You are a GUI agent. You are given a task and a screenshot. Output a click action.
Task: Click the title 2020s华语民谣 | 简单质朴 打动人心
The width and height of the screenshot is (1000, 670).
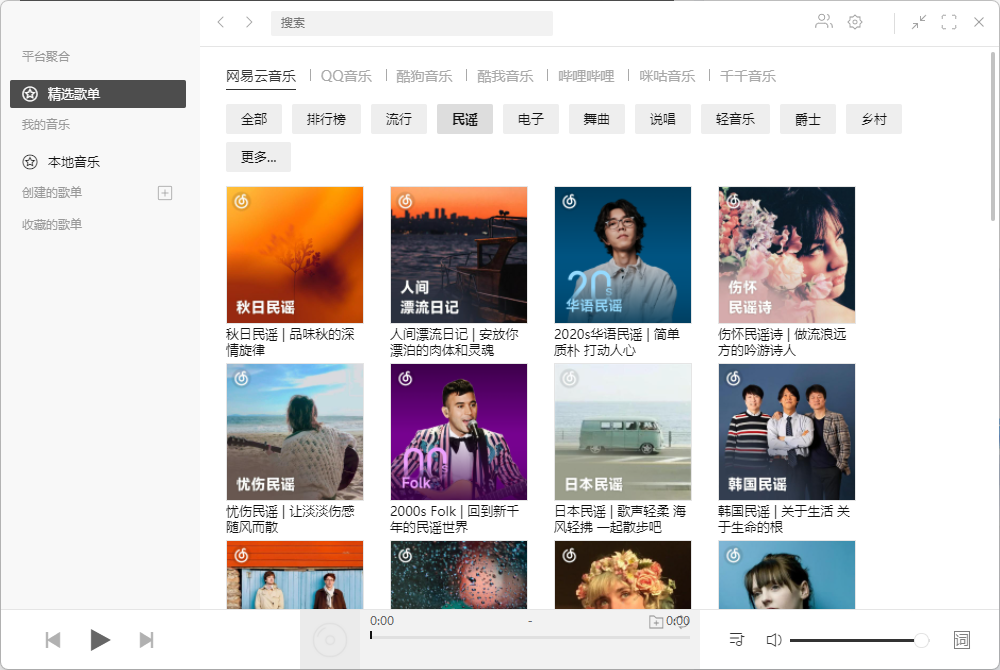[617, 342]
